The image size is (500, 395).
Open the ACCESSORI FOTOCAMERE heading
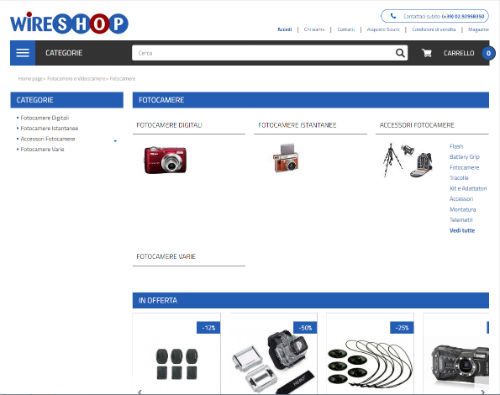417,125
